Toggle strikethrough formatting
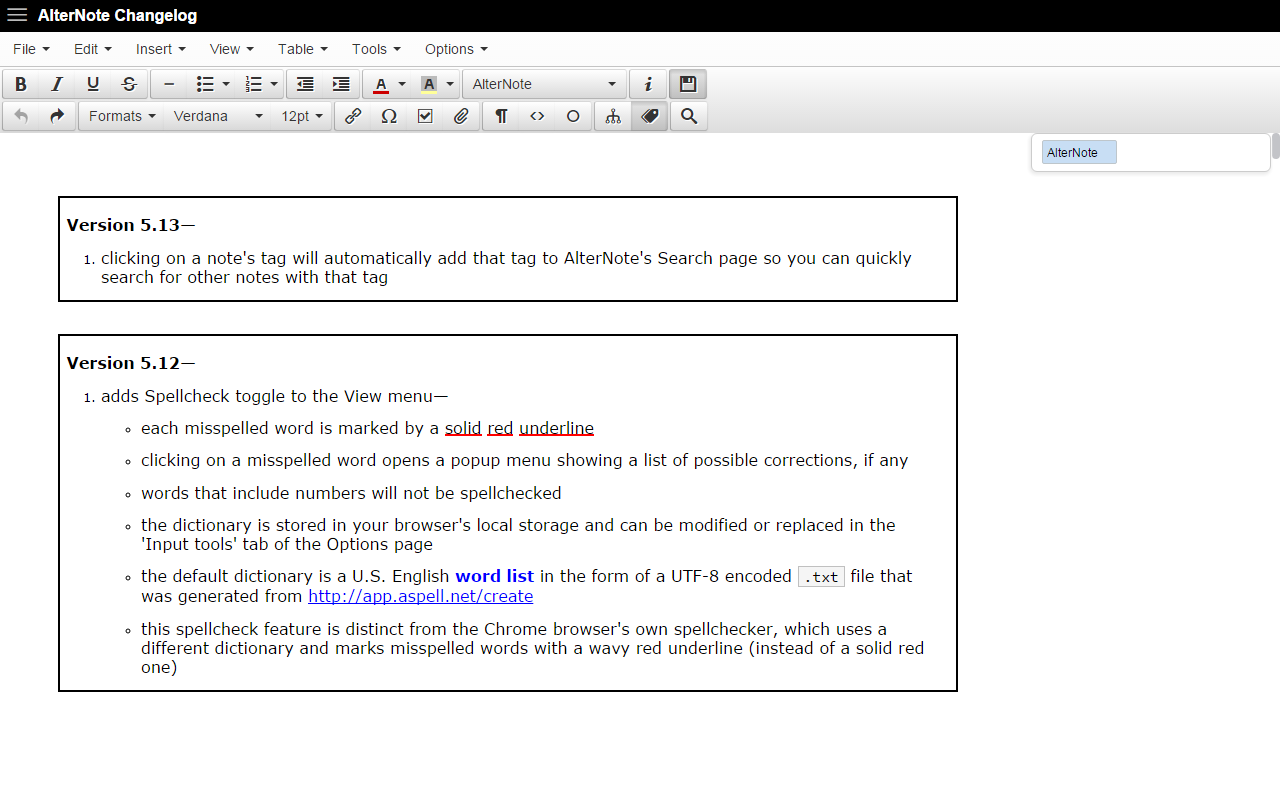The image size is (1280, 800). (x=129, y=84)
